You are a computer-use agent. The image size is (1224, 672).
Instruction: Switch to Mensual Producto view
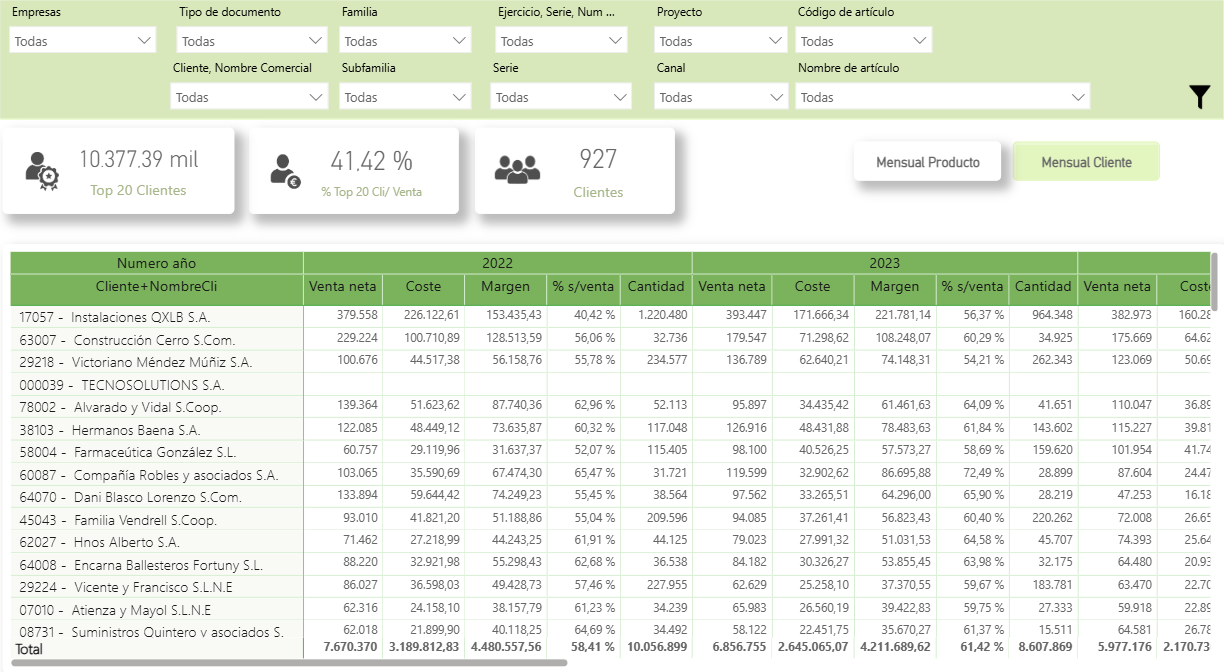pos(927,162)
